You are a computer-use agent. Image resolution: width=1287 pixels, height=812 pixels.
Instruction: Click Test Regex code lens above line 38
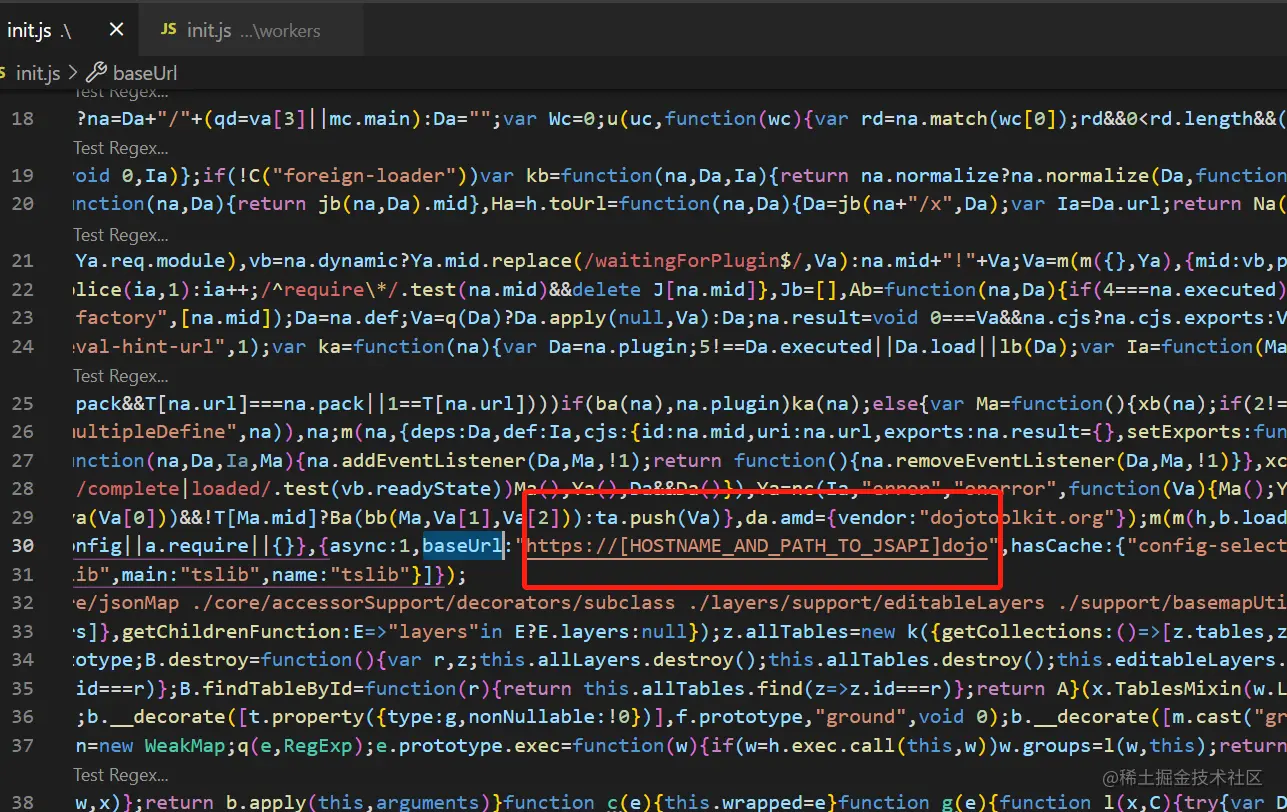(x=122, y=775)
